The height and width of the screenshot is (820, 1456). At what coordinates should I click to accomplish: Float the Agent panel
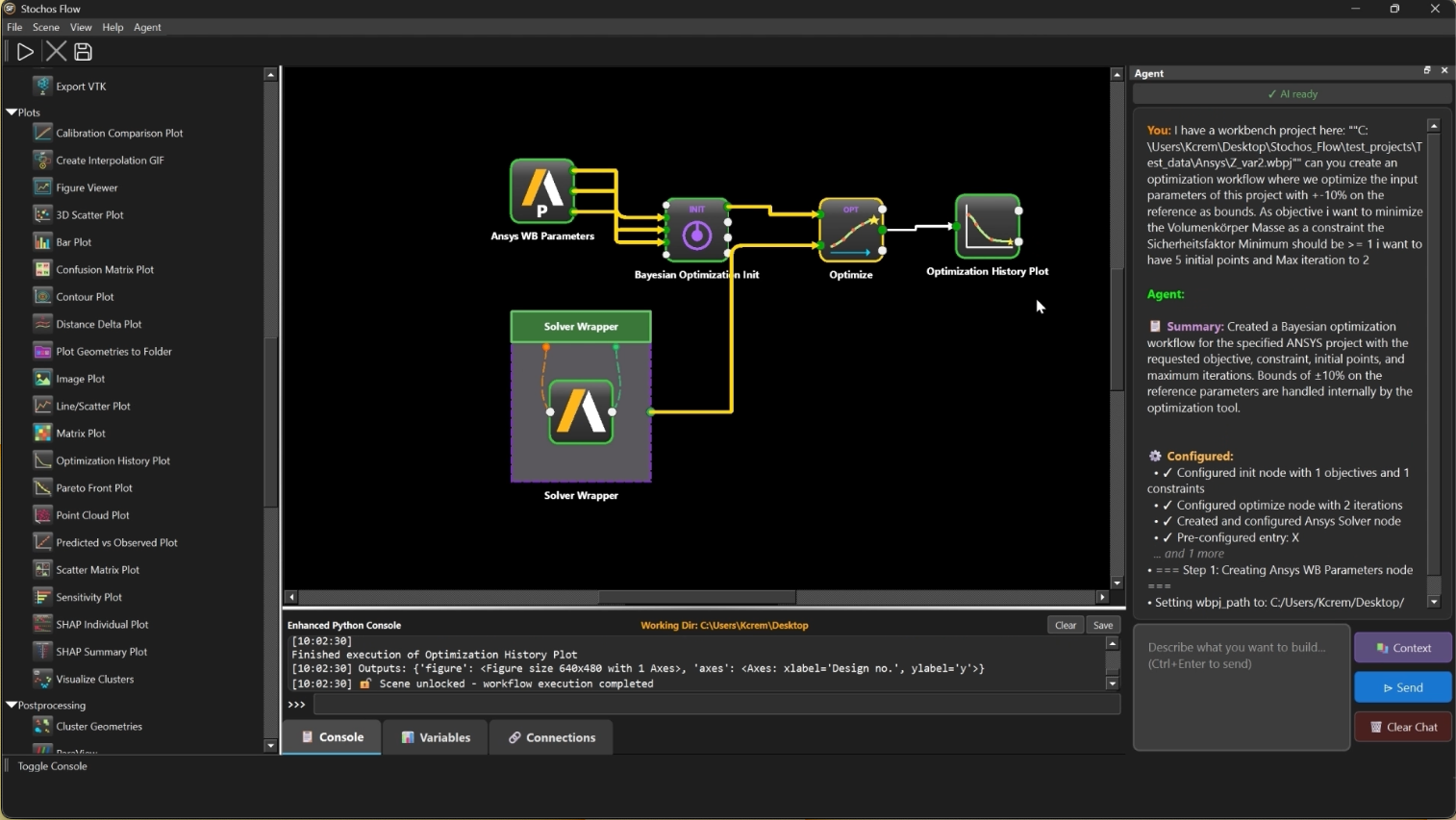1427,70
